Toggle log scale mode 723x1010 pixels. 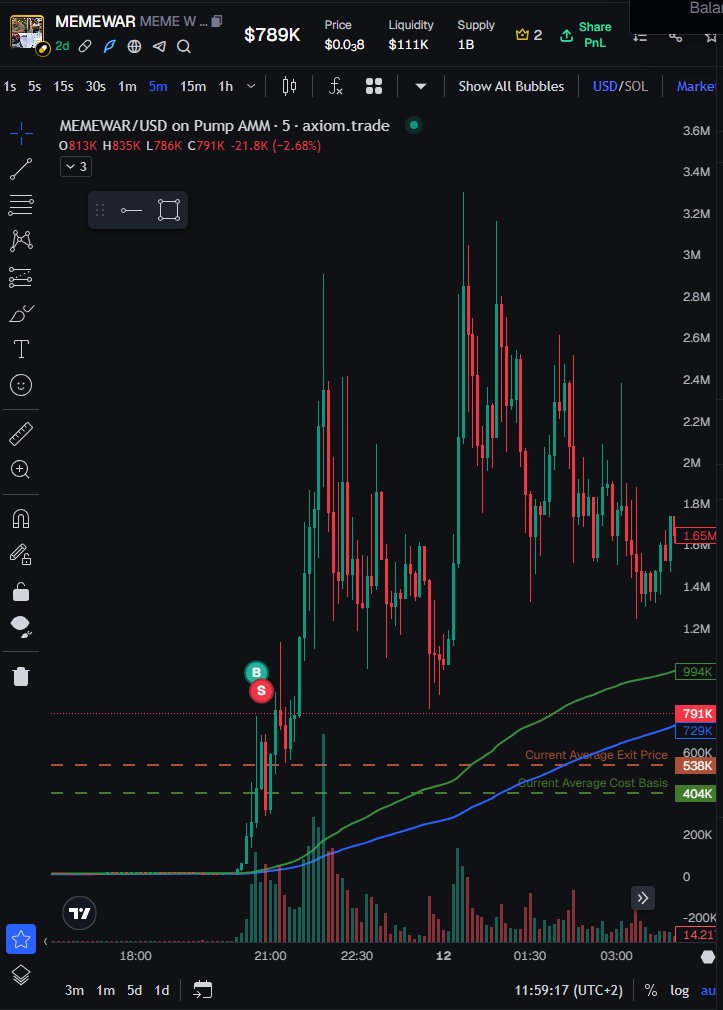click(679, 990)
